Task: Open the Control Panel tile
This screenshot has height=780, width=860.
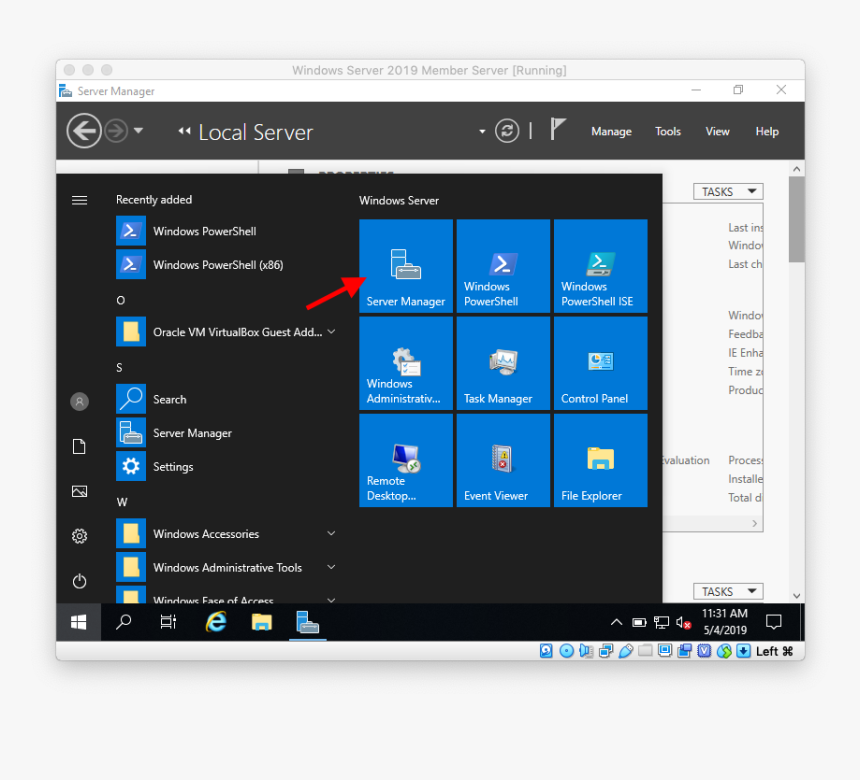Action: (600, 363)
